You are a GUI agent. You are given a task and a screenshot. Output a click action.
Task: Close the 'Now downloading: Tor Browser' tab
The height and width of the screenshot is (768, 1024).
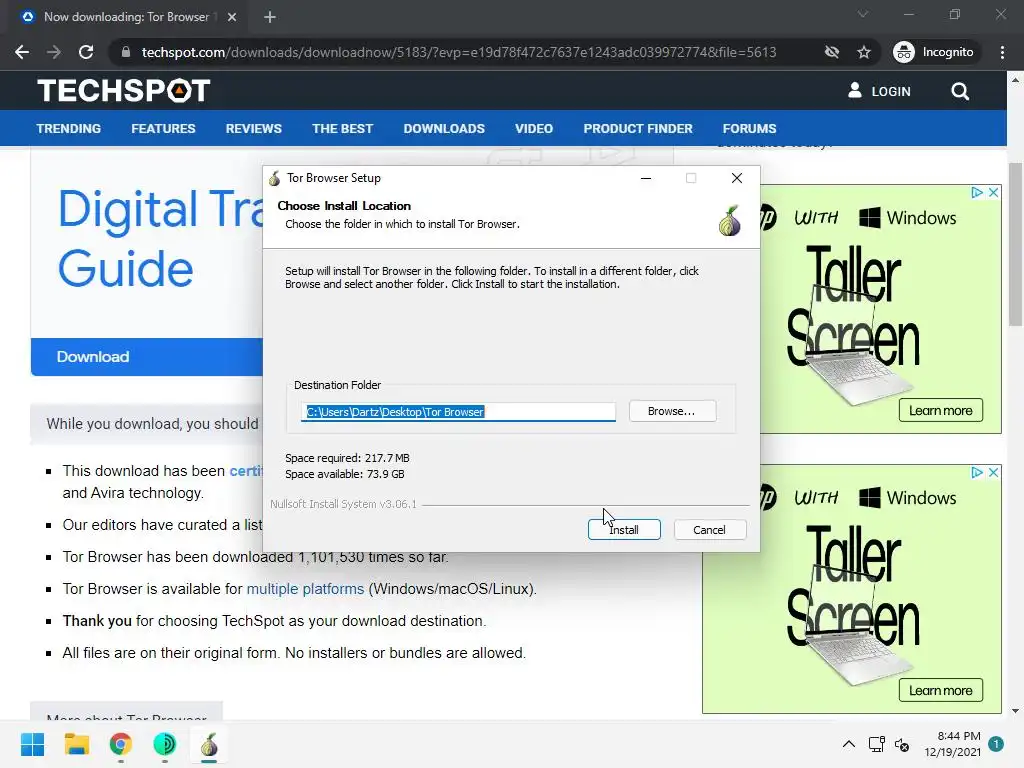[x=232, y=17]
